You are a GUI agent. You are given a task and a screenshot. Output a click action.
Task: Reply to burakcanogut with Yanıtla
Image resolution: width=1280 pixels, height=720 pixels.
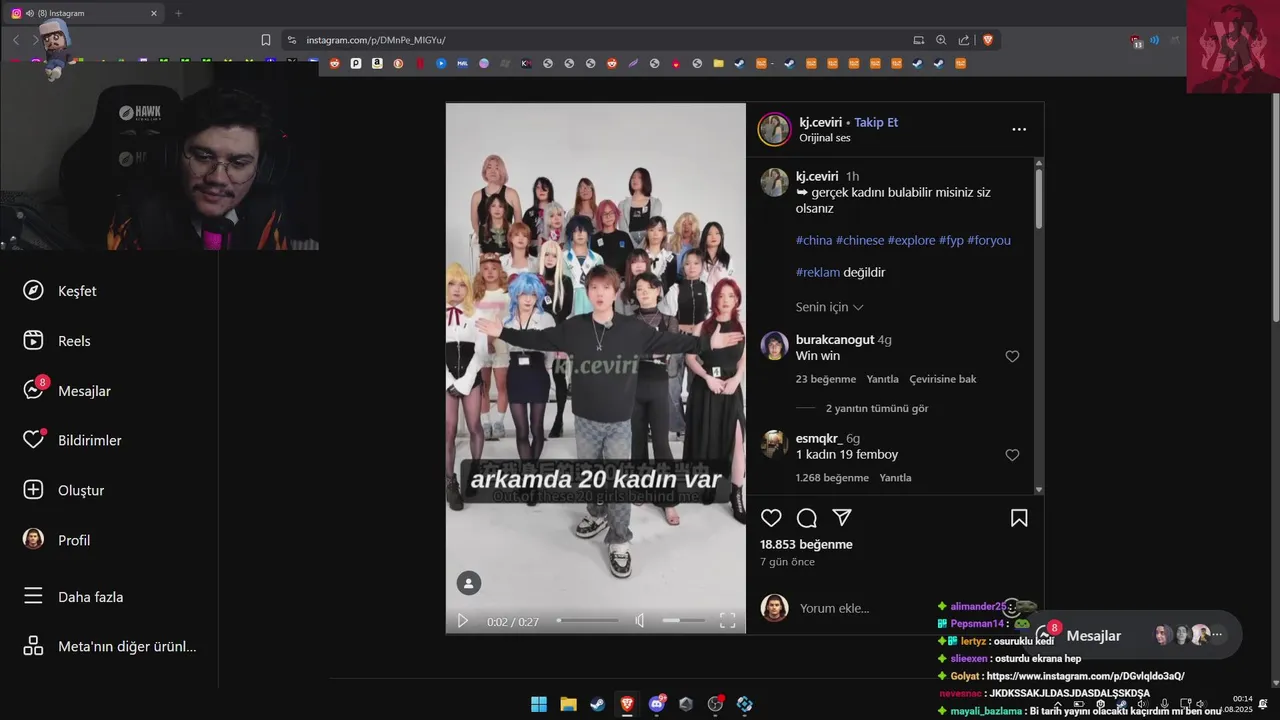pos(882,379)
